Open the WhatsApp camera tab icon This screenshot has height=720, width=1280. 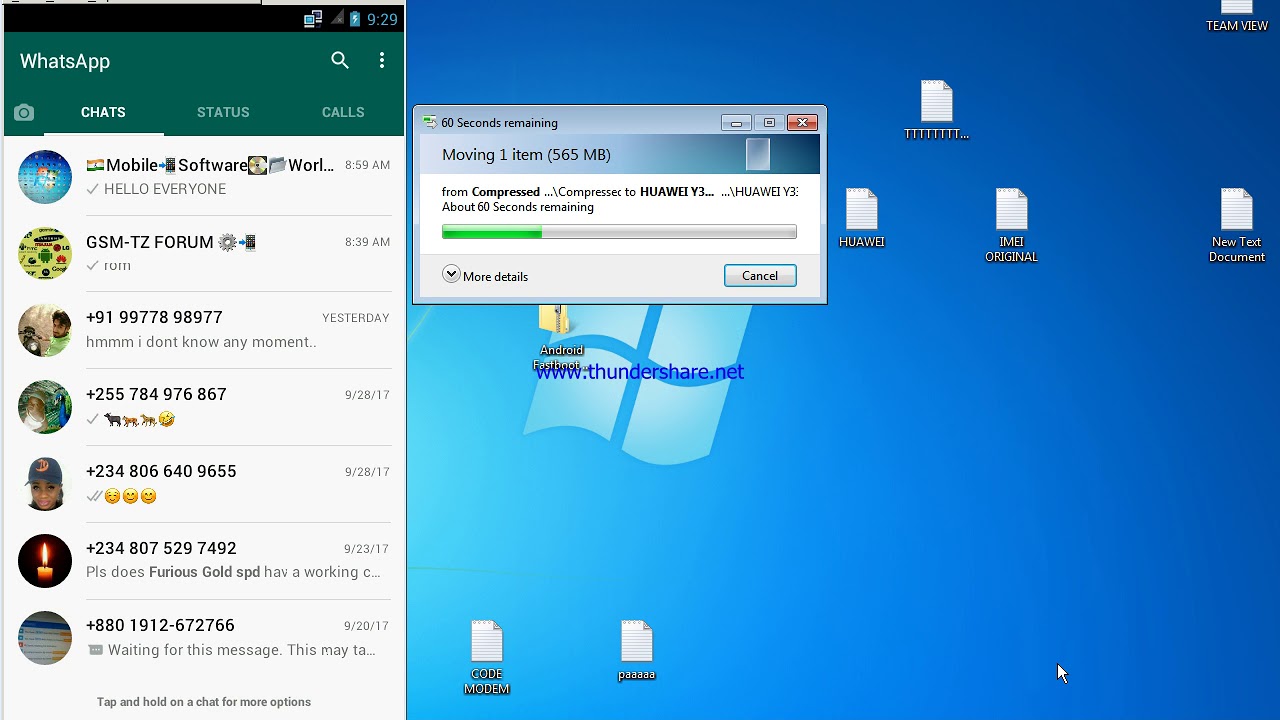(x=24, y=113)
